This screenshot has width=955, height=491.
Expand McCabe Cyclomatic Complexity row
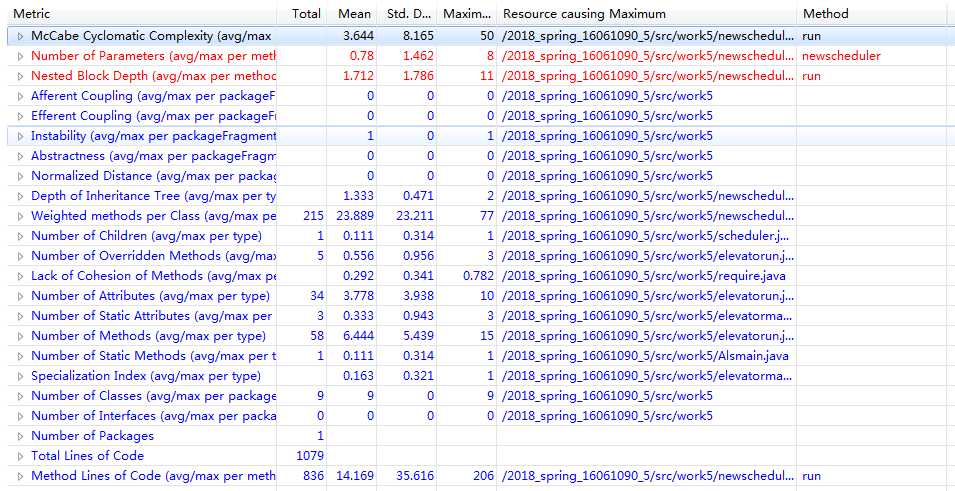(x=21, y=37)
